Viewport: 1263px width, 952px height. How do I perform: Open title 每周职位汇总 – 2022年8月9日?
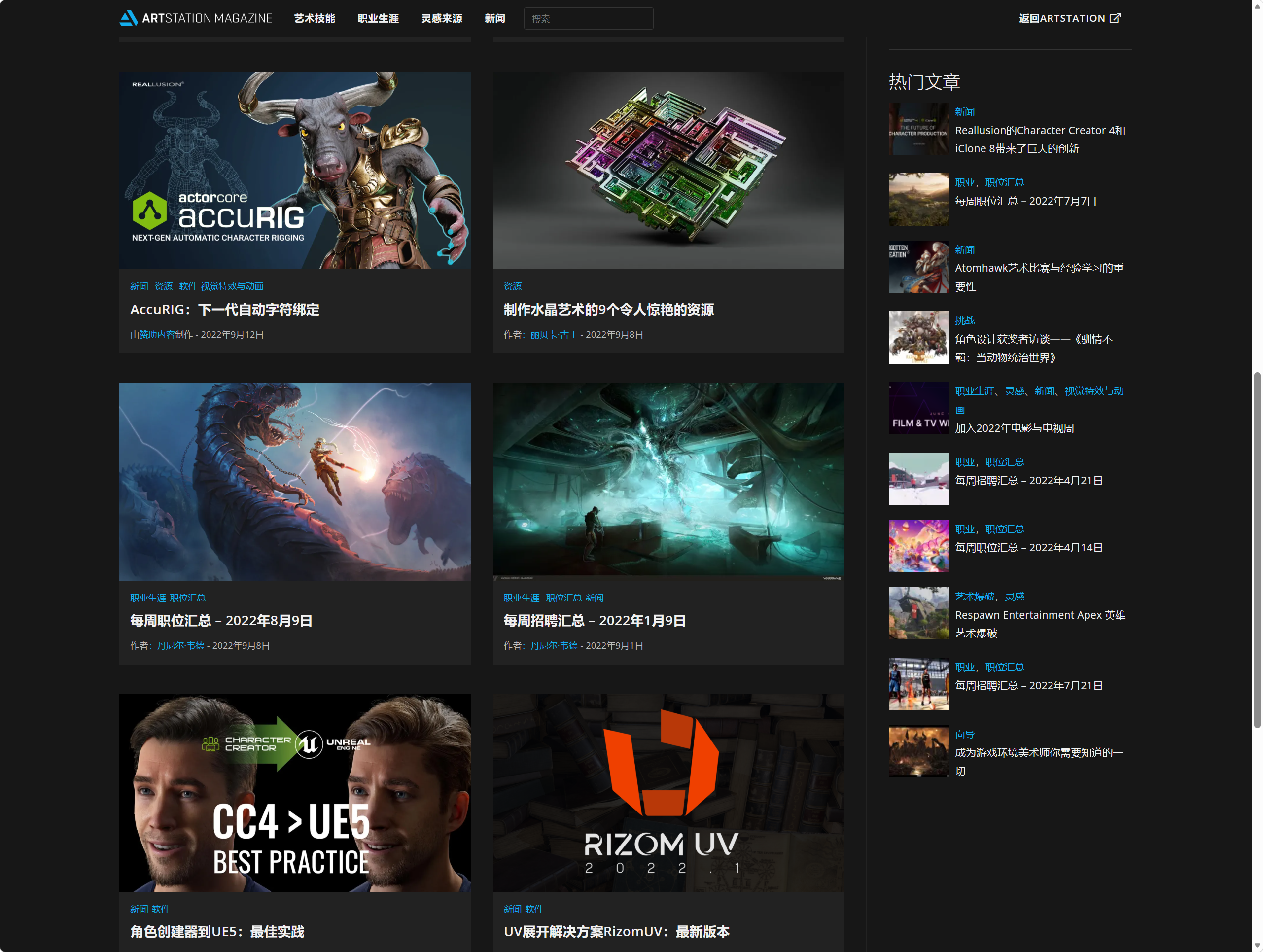(x=221, y=621)
